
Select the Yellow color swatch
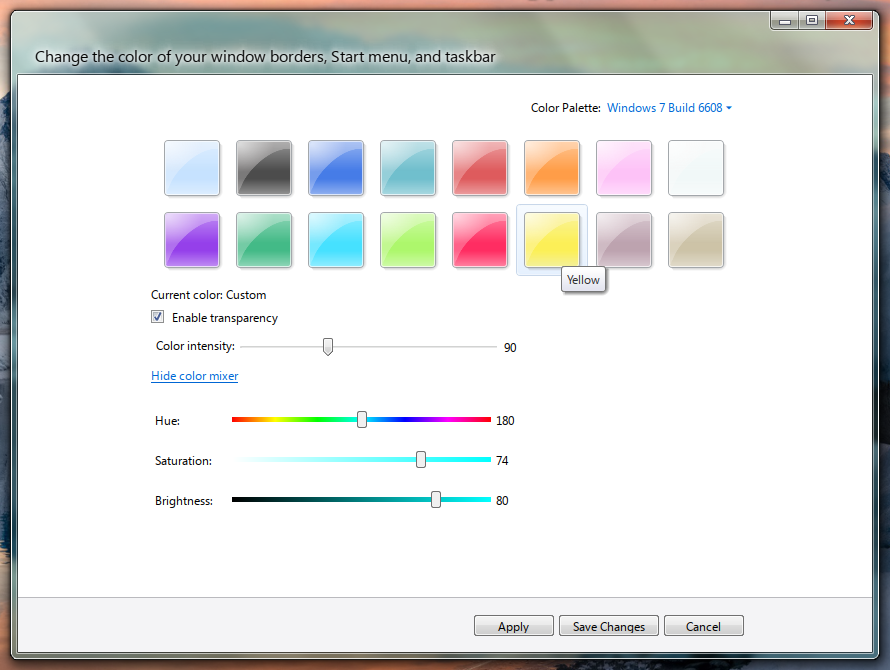(552, 240)
